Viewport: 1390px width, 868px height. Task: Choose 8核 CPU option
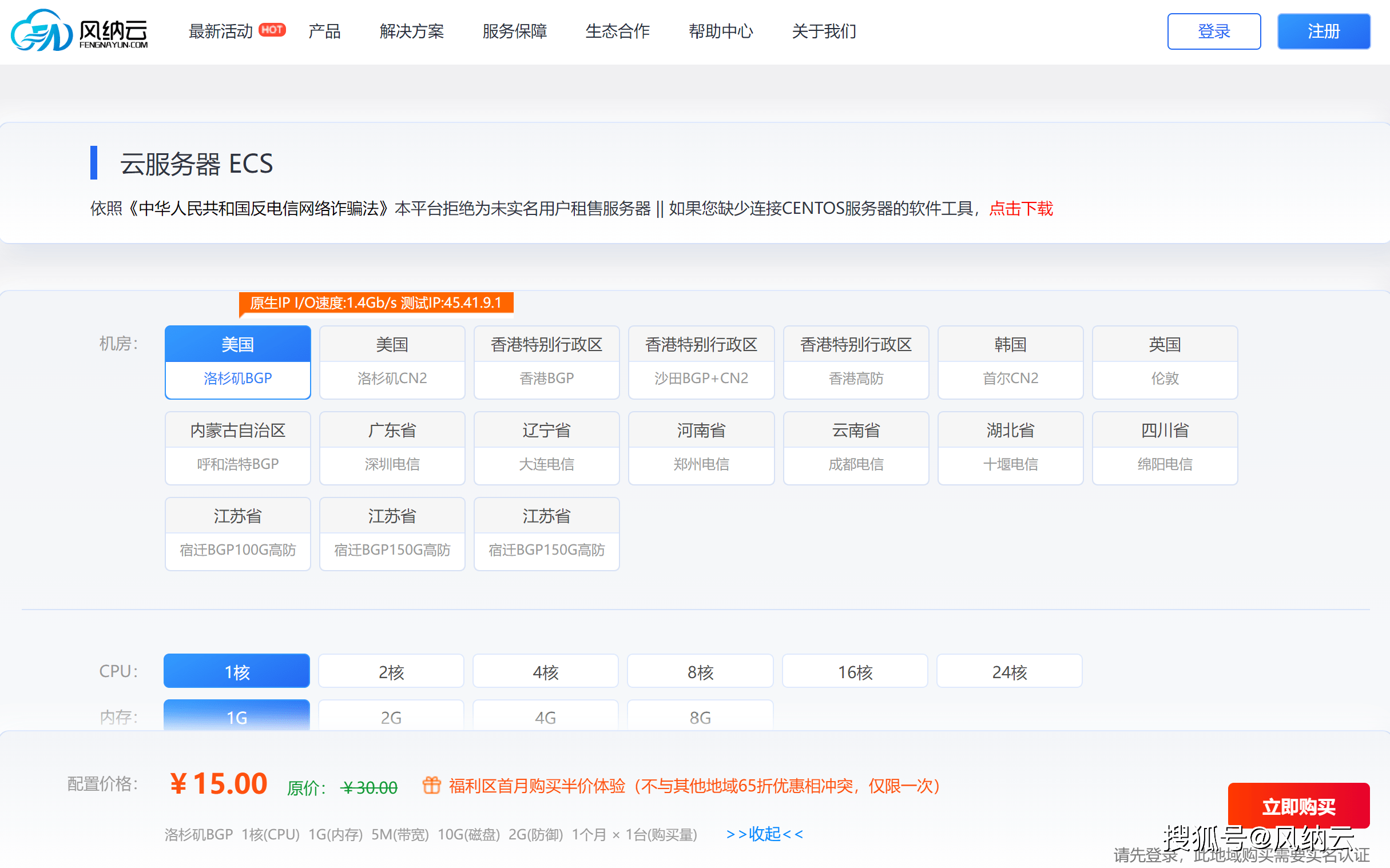[700, 671]
